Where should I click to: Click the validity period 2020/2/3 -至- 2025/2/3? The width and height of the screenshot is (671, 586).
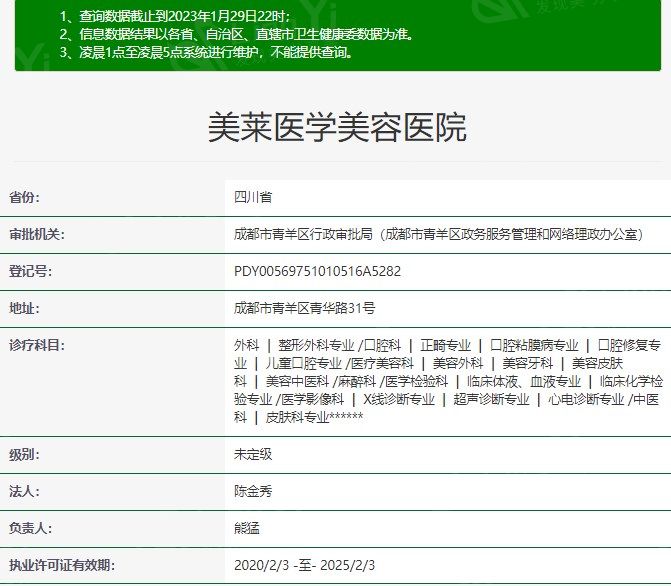pyautogui.click(x=304, y=565)
